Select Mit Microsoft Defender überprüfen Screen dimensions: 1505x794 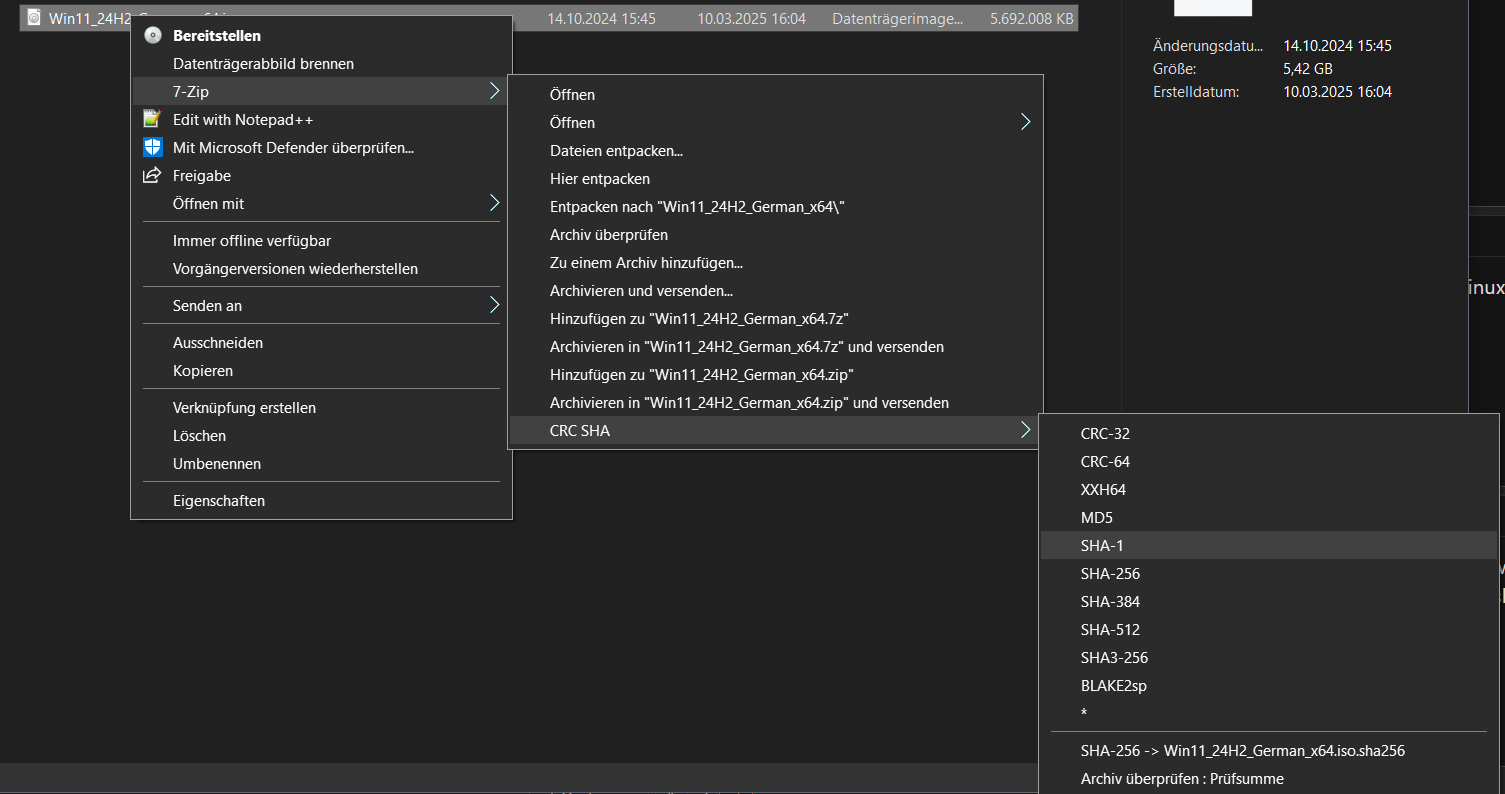coord(321,148)
